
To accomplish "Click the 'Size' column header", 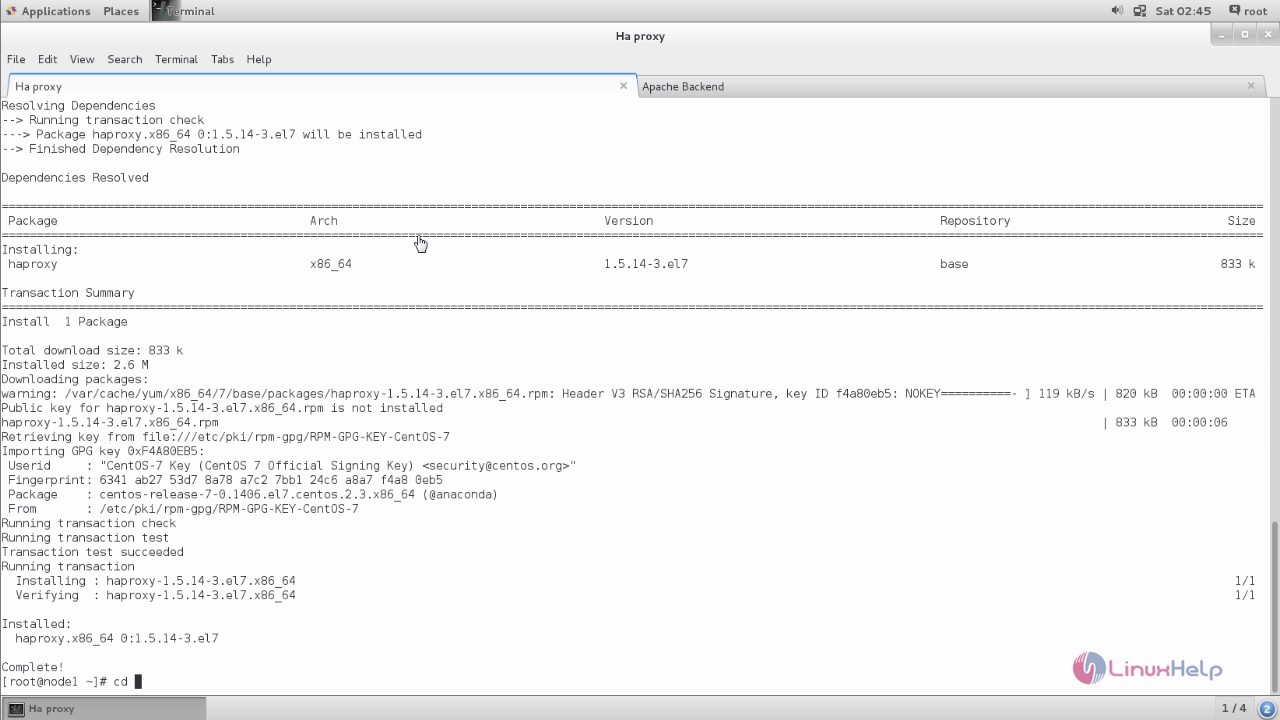I will coord(1241,221).
